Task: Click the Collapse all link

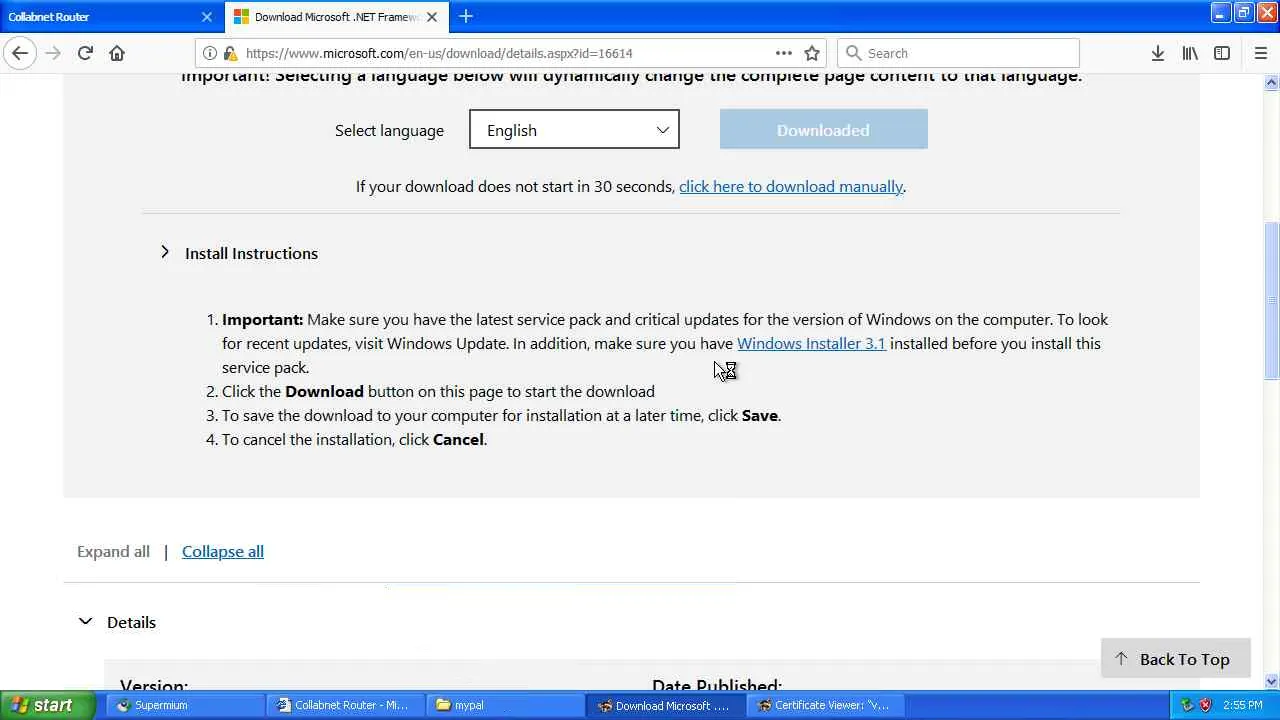Action: (223, 551)
